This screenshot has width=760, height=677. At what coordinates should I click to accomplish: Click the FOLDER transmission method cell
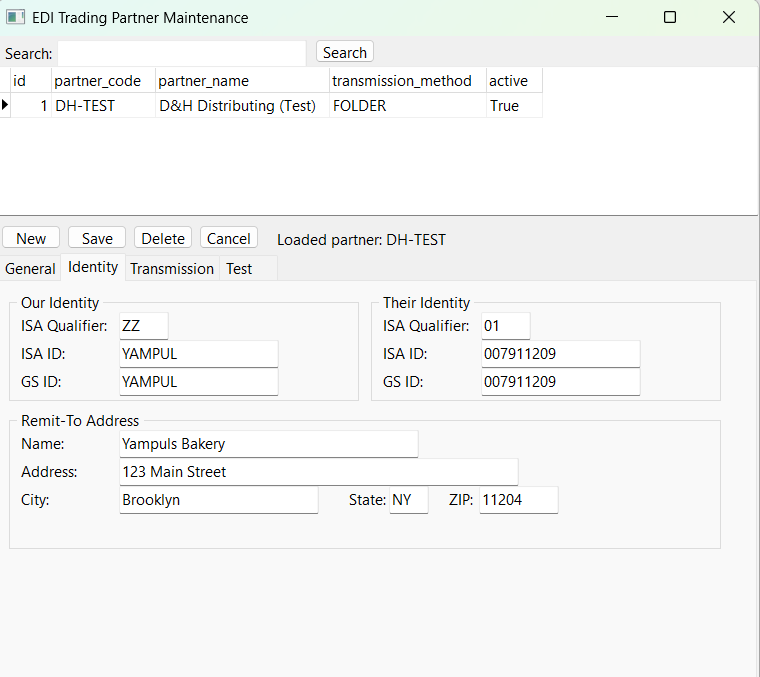408,105
